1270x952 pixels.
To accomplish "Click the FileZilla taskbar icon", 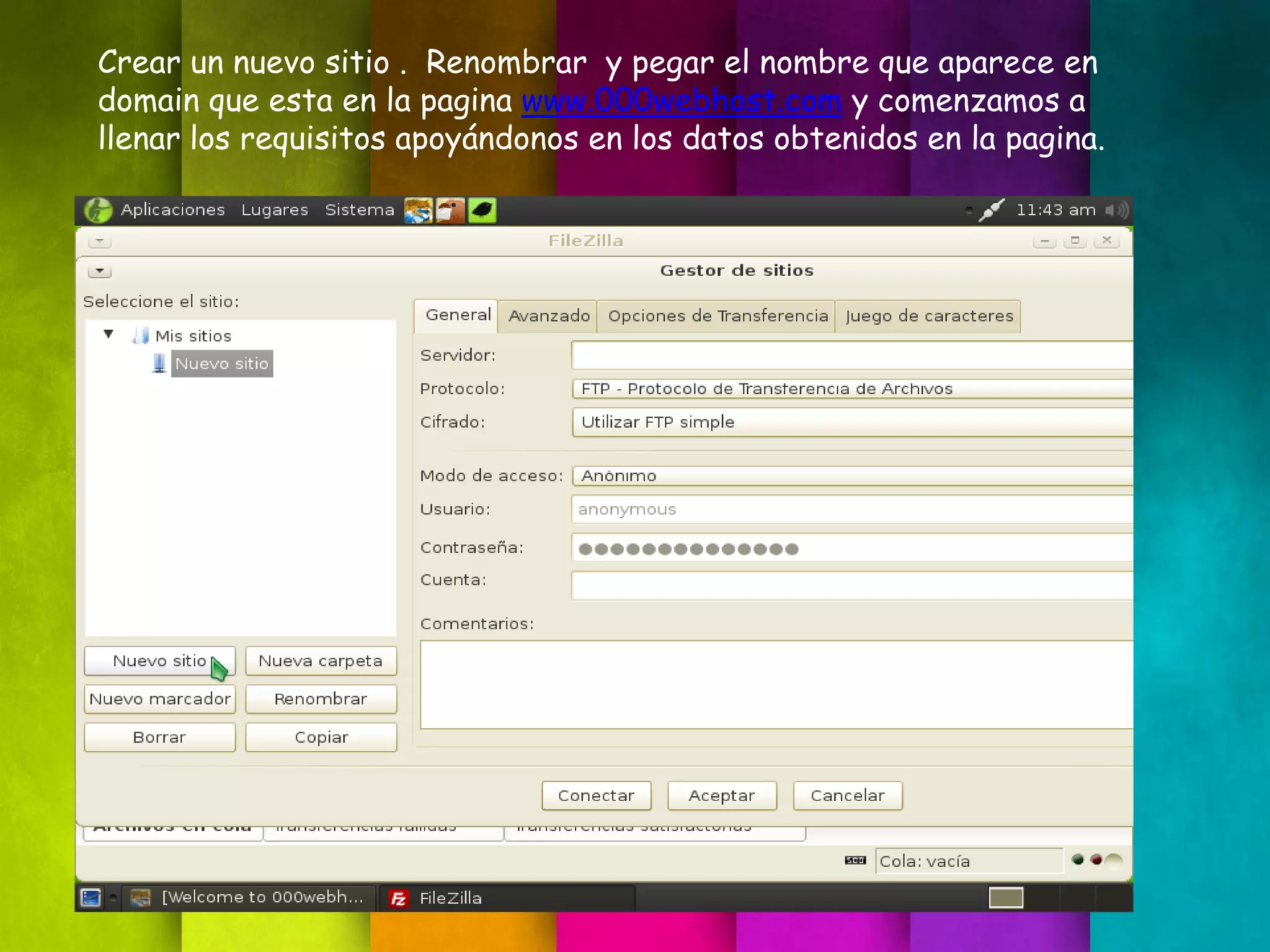I will point(398,898).
